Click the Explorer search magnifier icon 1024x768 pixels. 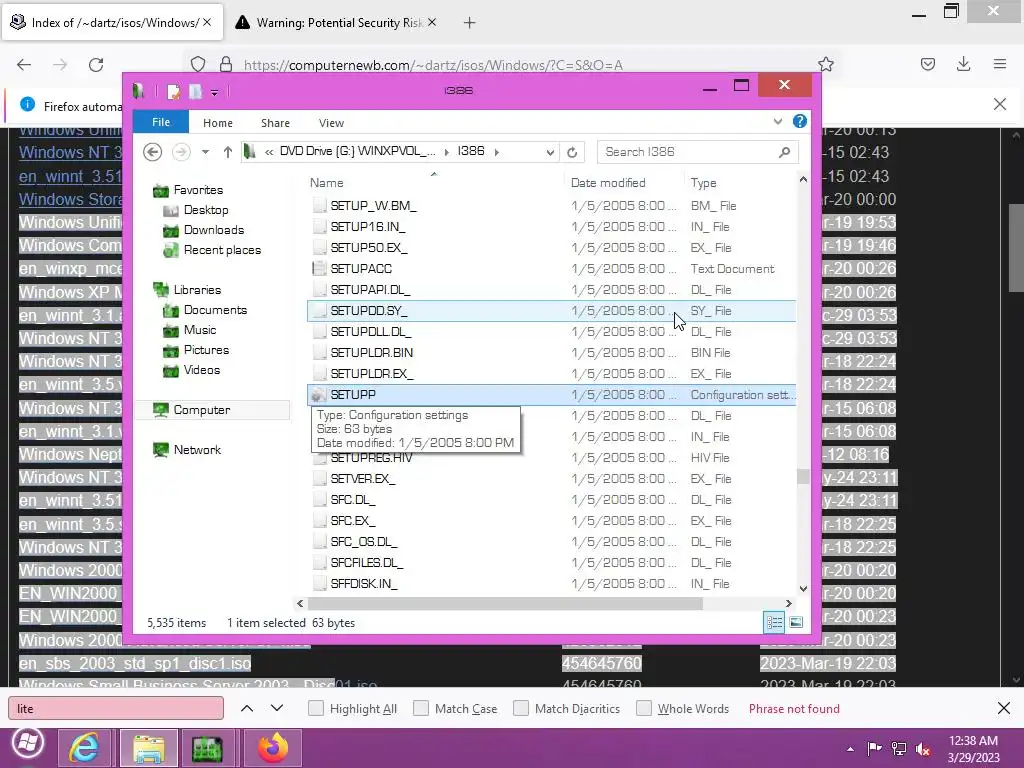click(x=784, y=152)
